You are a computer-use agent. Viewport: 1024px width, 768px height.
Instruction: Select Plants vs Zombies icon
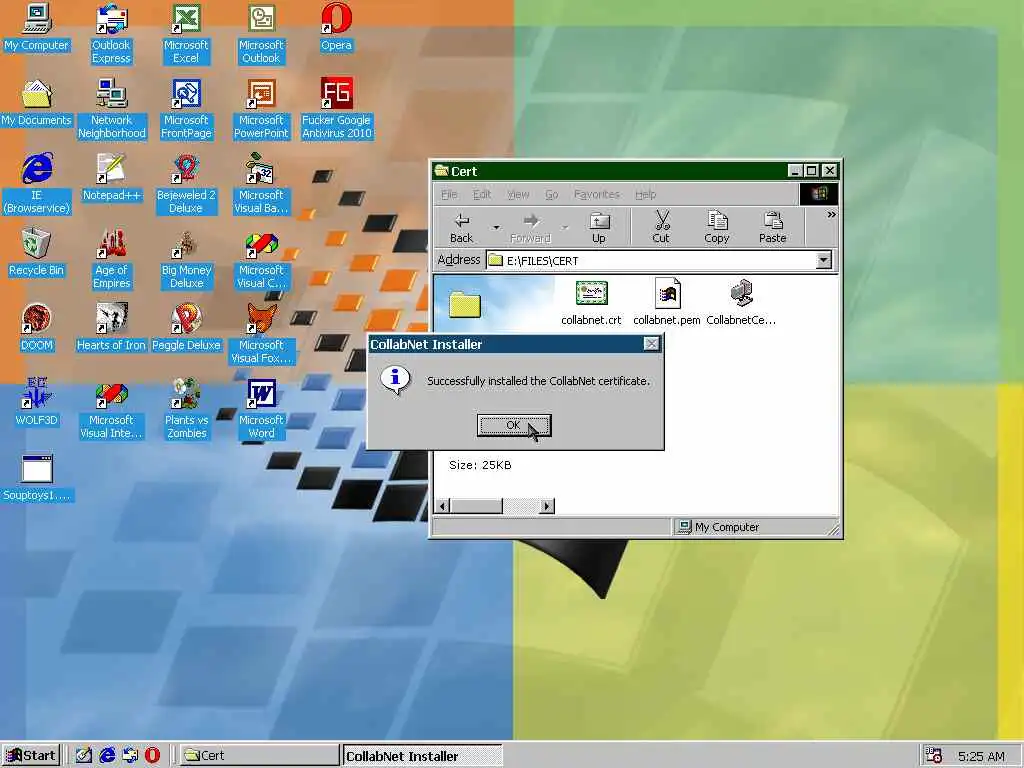point(186,409)
